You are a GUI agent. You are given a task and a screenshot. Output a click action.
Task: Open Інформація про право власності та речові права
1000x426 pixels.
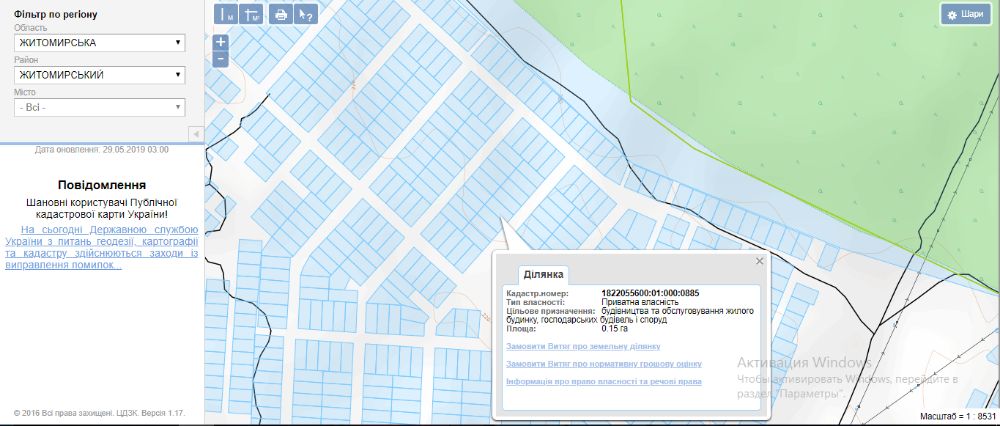click(603, 381)
